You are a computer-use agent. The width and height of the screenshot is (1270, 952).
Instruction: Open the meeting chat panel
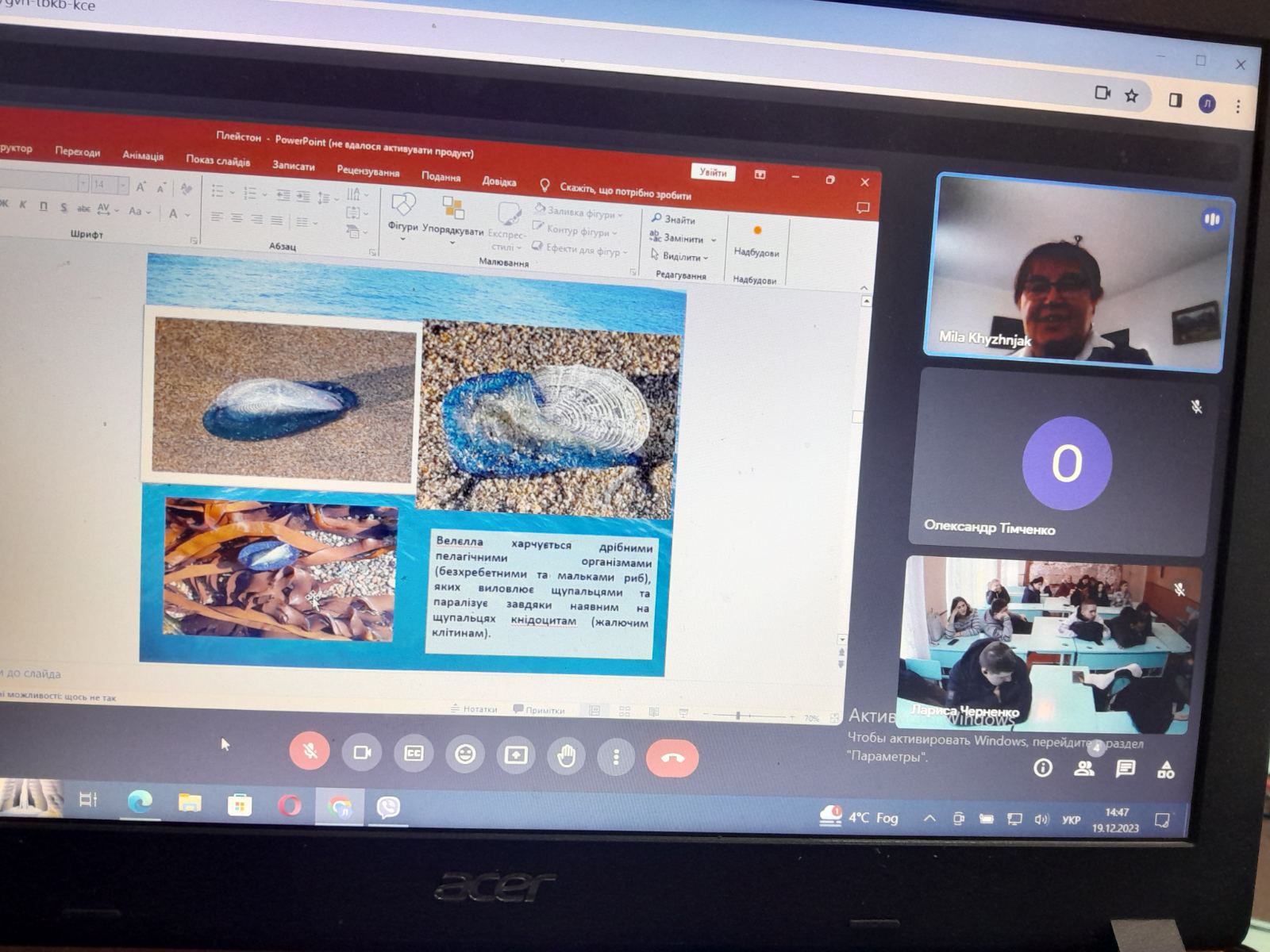[1125, 768]
